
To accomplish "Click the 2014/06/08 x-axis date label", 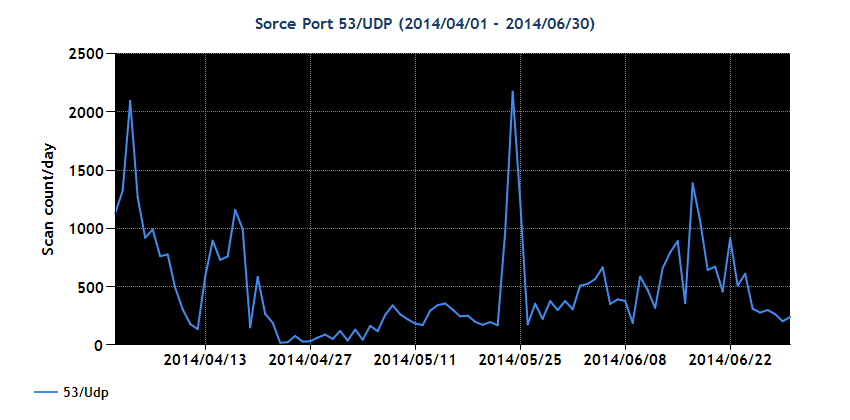I will (626, 359).
